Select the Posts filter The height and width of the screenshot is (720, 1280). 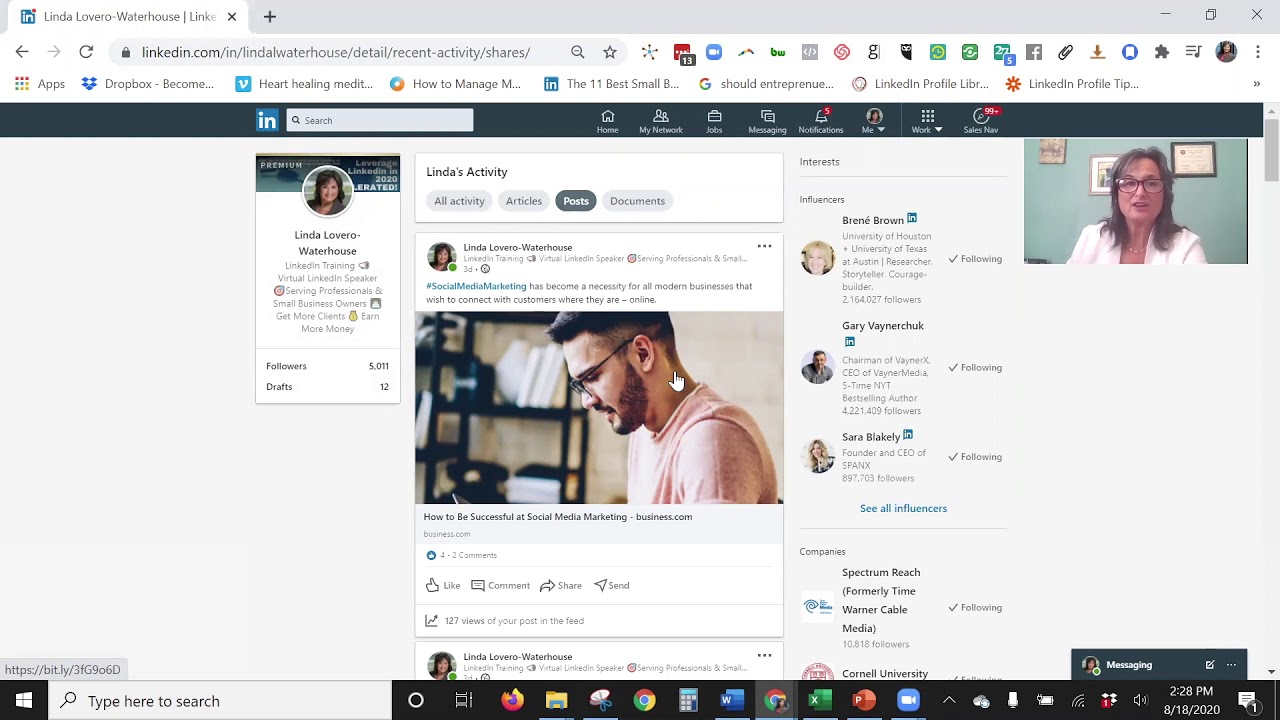(x=576, y=201)
